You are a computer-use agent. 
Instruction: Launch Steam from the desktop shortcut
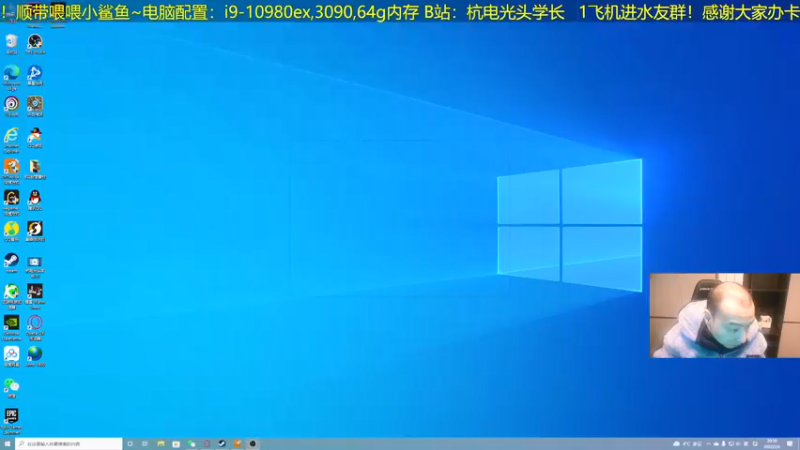(x=11, y=263)
